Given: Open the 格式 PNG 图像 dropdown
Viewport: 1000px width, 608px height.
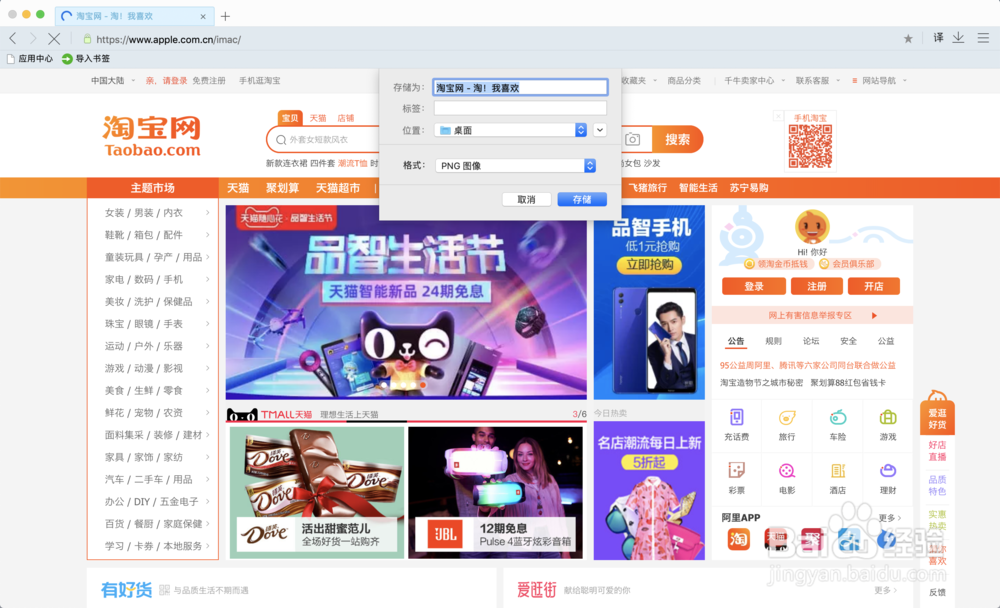Looking at the screenshot, I should coord(515,166).
